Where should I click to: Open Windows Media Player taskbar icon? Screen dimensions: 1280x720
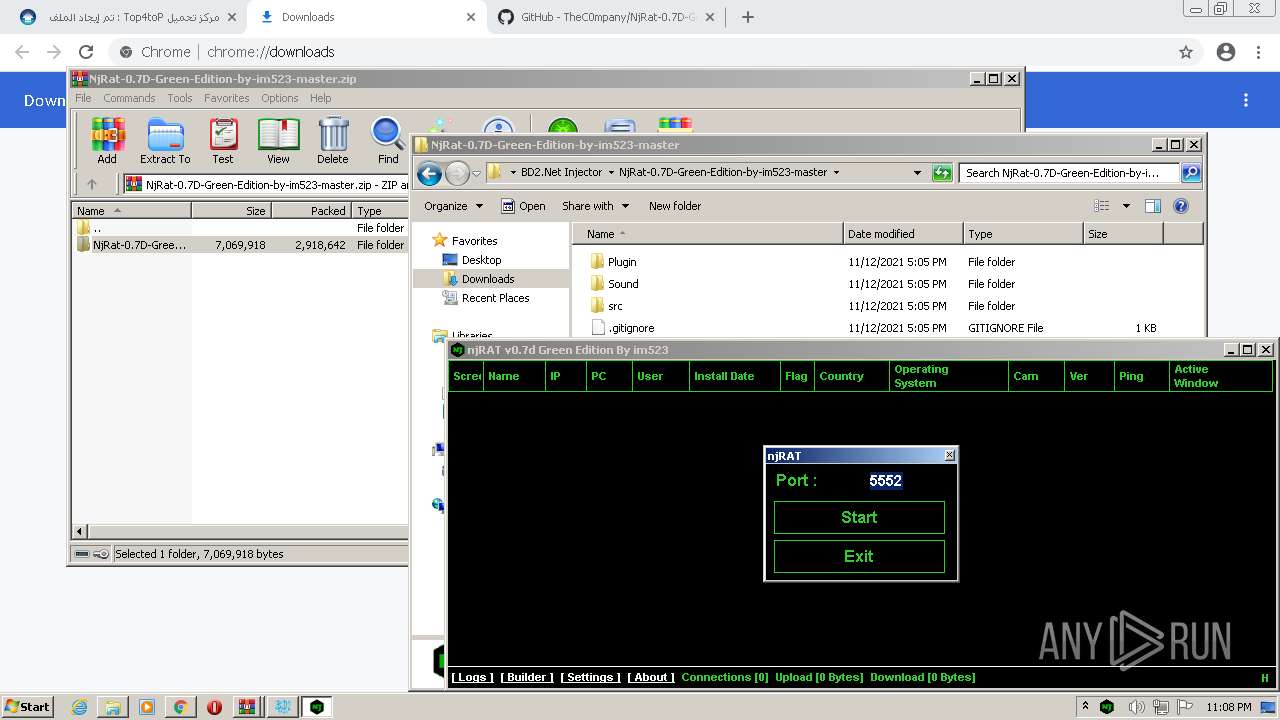pyautogui.click(x=147, y=707)
